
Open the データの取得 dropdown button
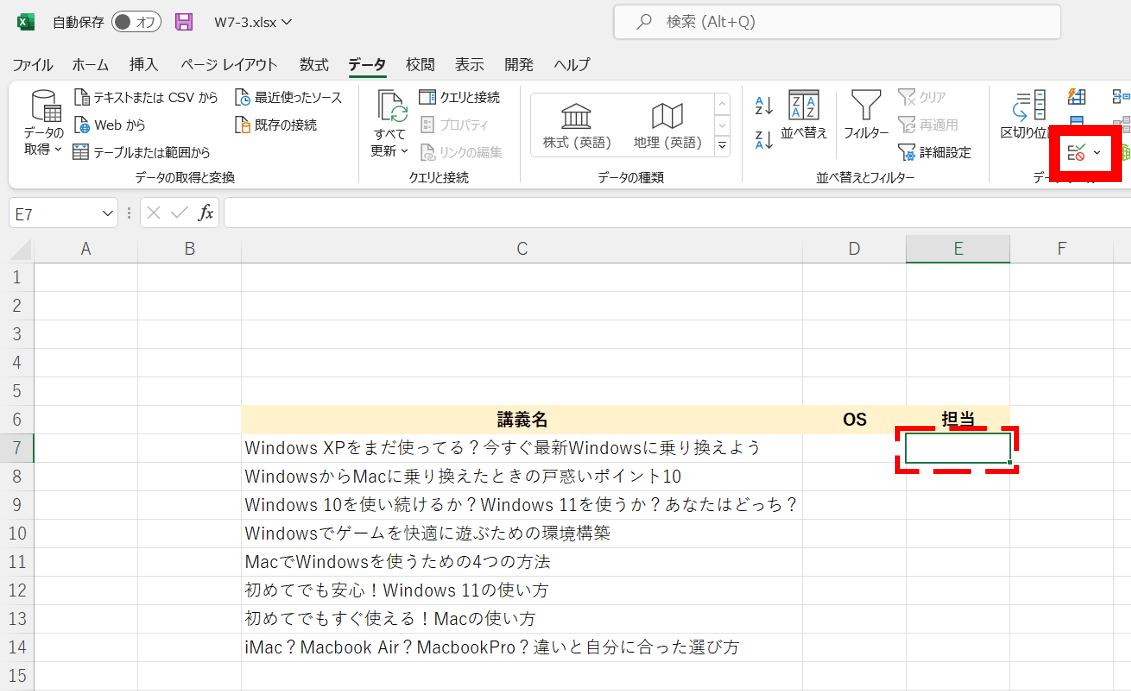tap(44, 123)
